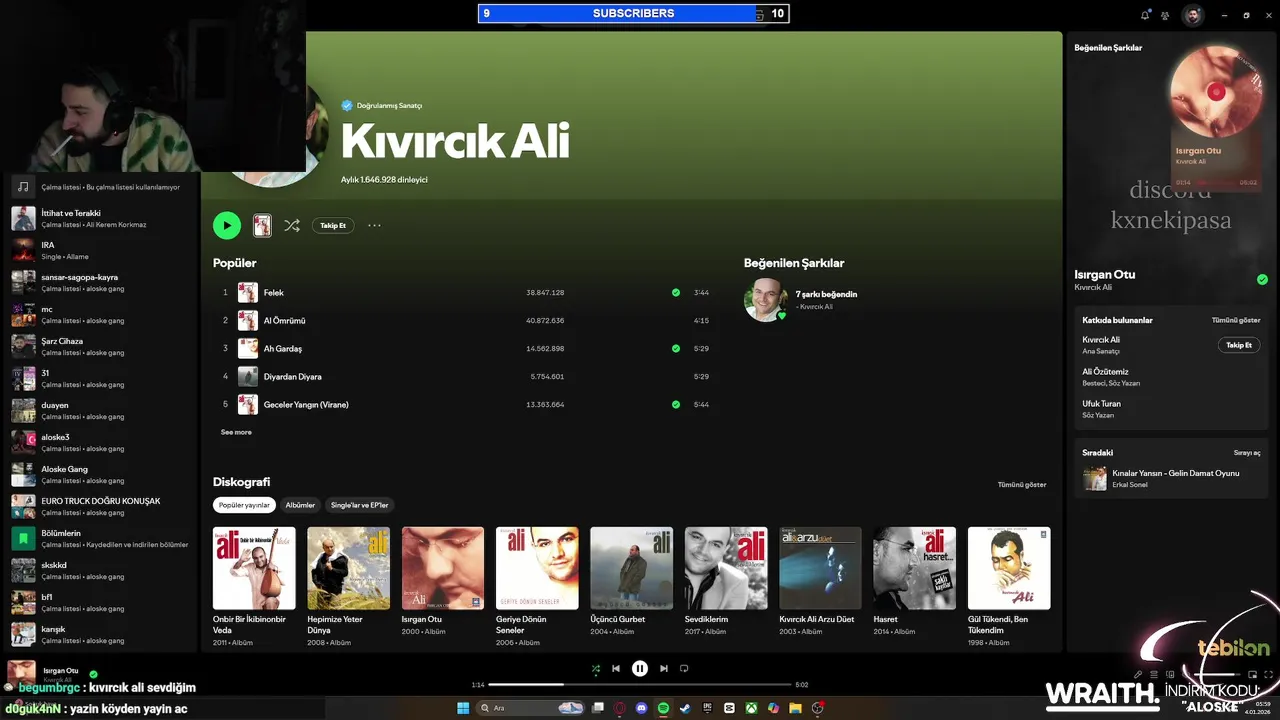1280x720 pixels.
Task: Skip to next track in the player
Action: [x=664, y=669]
